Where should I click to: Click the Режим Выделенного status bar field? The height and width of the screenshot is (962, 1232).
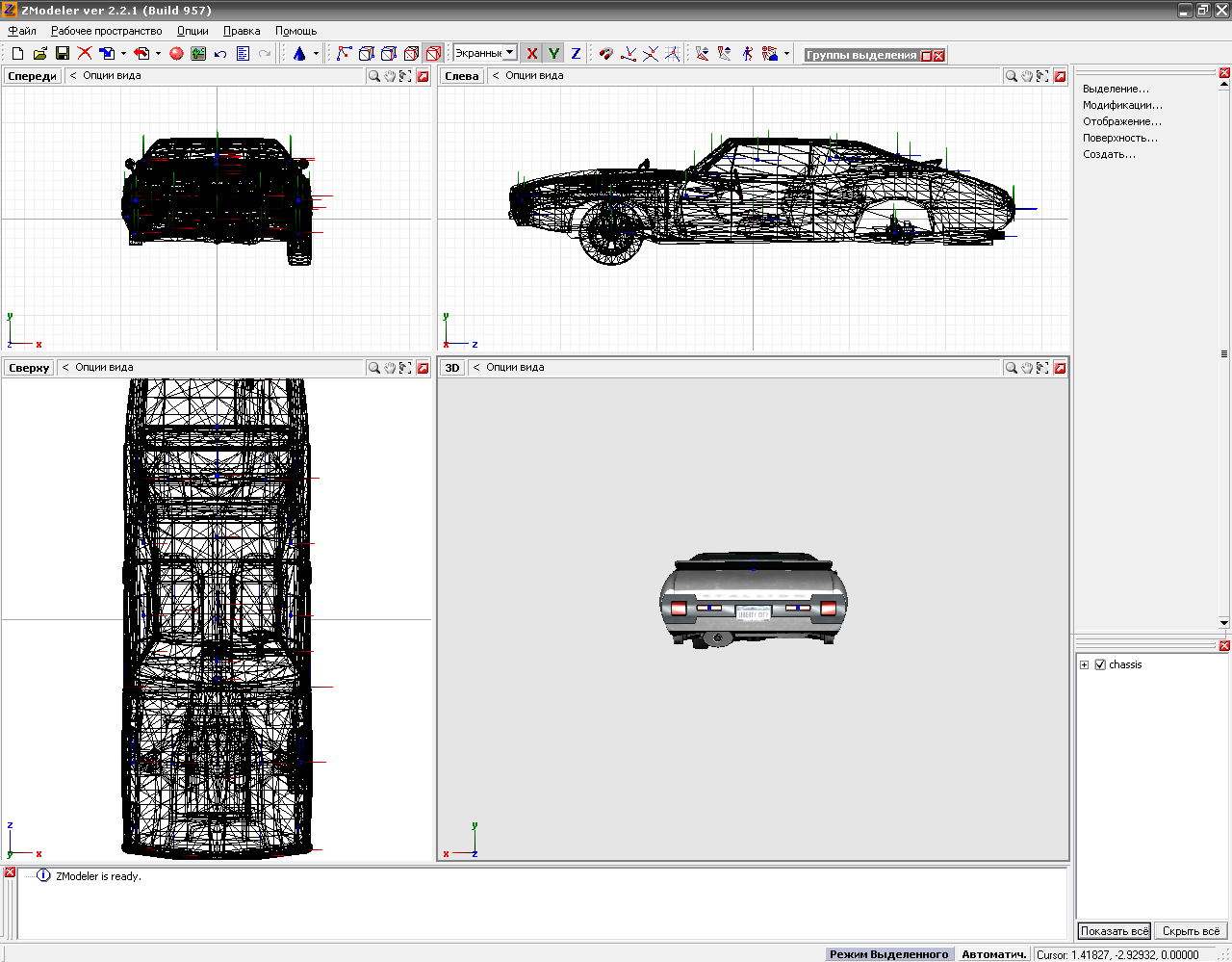[888, 954]
